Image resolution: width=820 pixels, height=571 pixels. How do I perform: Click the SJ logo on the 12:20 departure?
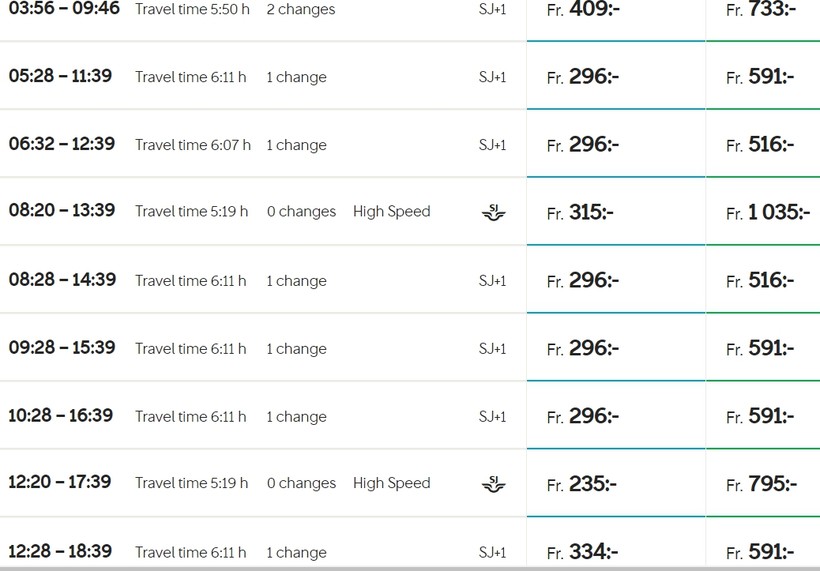(x=493, y=484)
